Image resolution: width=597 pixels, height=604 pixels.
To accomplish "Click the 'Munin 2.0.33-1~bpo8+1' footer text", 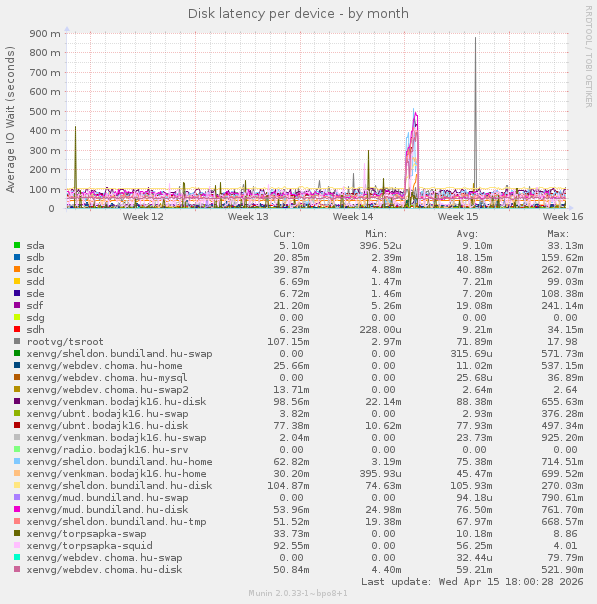I will tap(298, 593).
